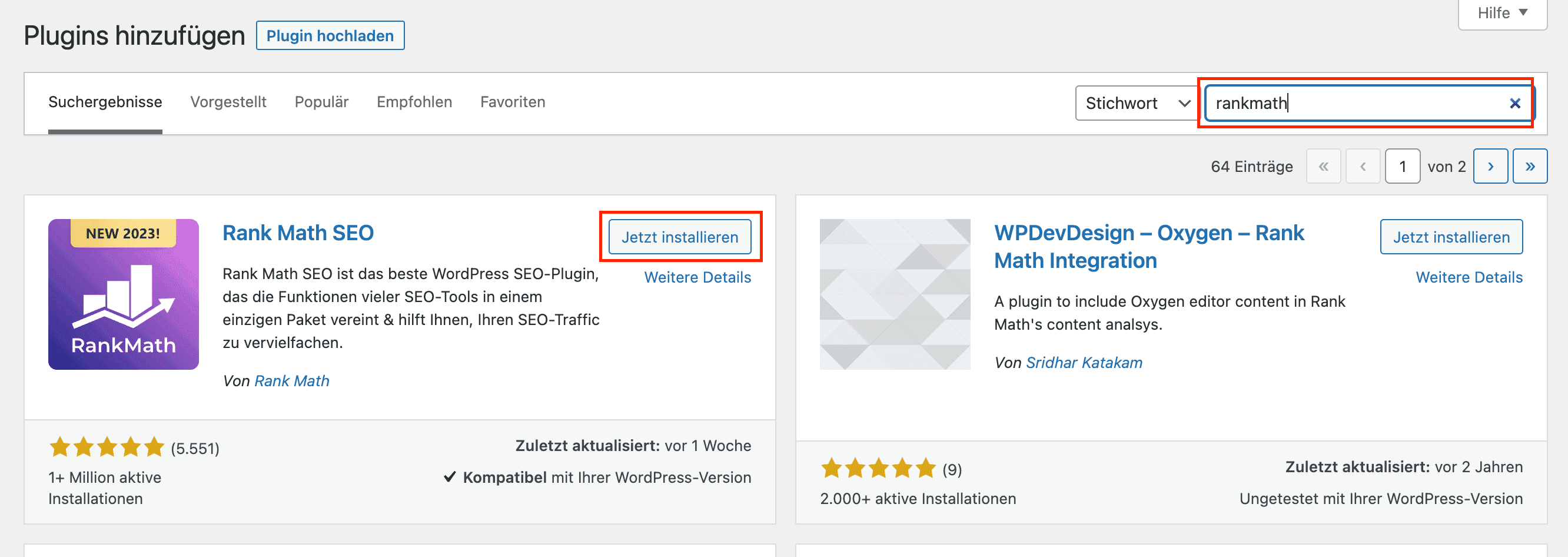The image size is (1568, 557).
Task: Click the current page number field
Action: [x=1403, y=166]
